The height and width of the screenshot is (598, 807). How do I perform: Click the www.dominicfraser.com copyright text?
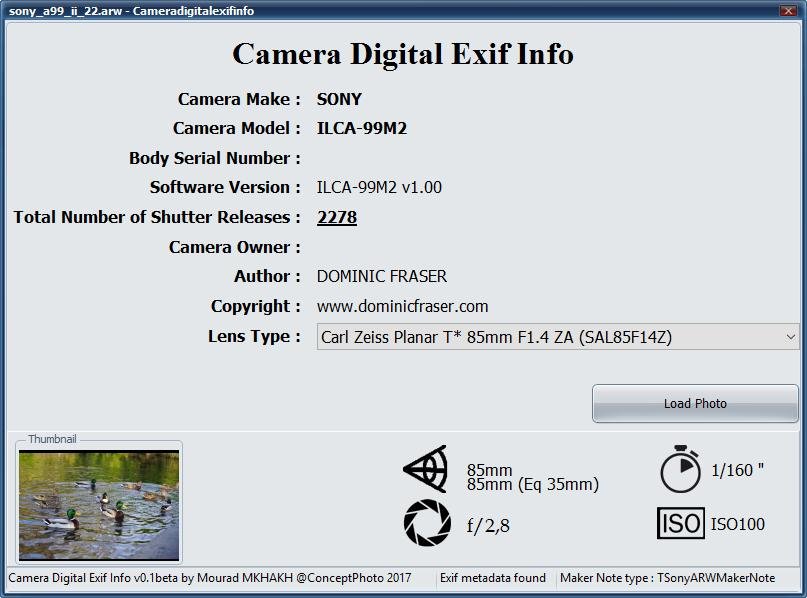(402, 306)
